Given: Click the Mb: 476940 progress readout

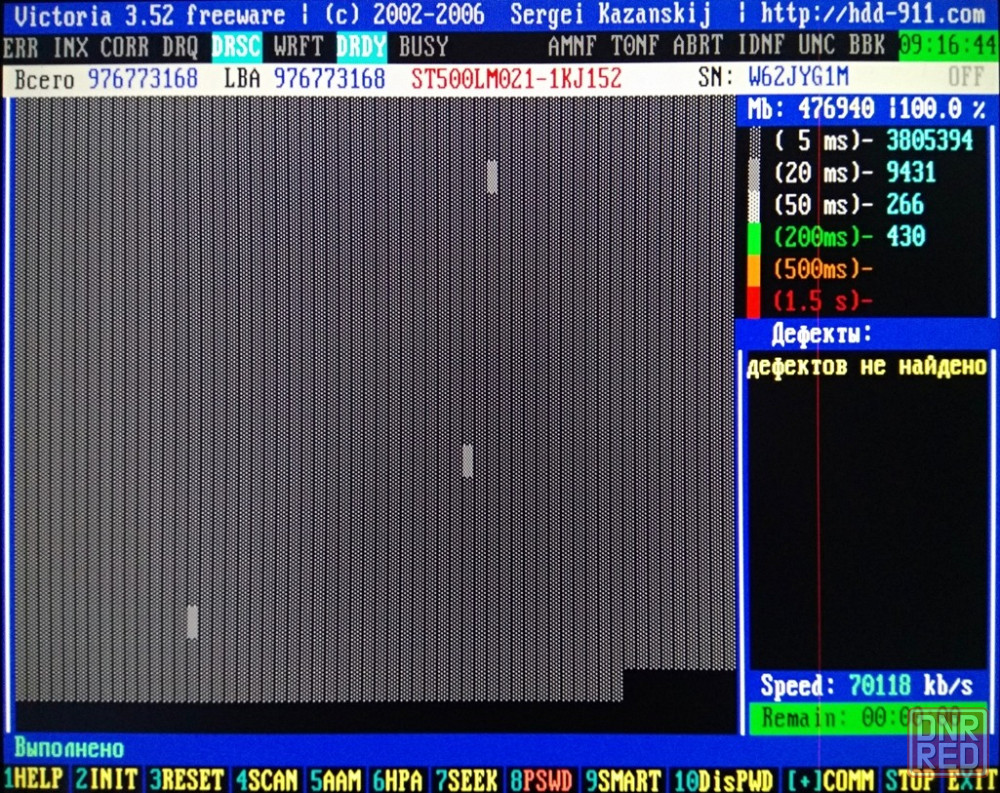Looking at the screenshot, I should pyautogui.click(x=811, y=109).
